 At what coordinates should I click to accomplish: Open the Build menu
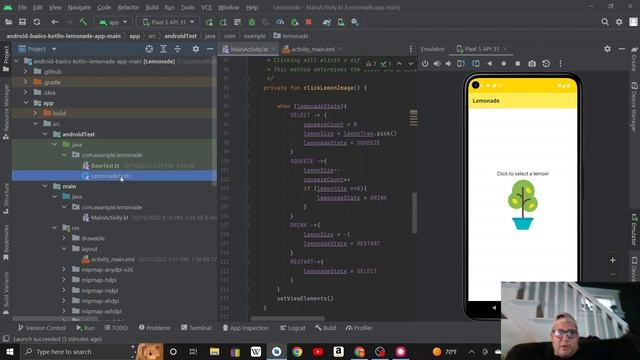pos(152,7)
